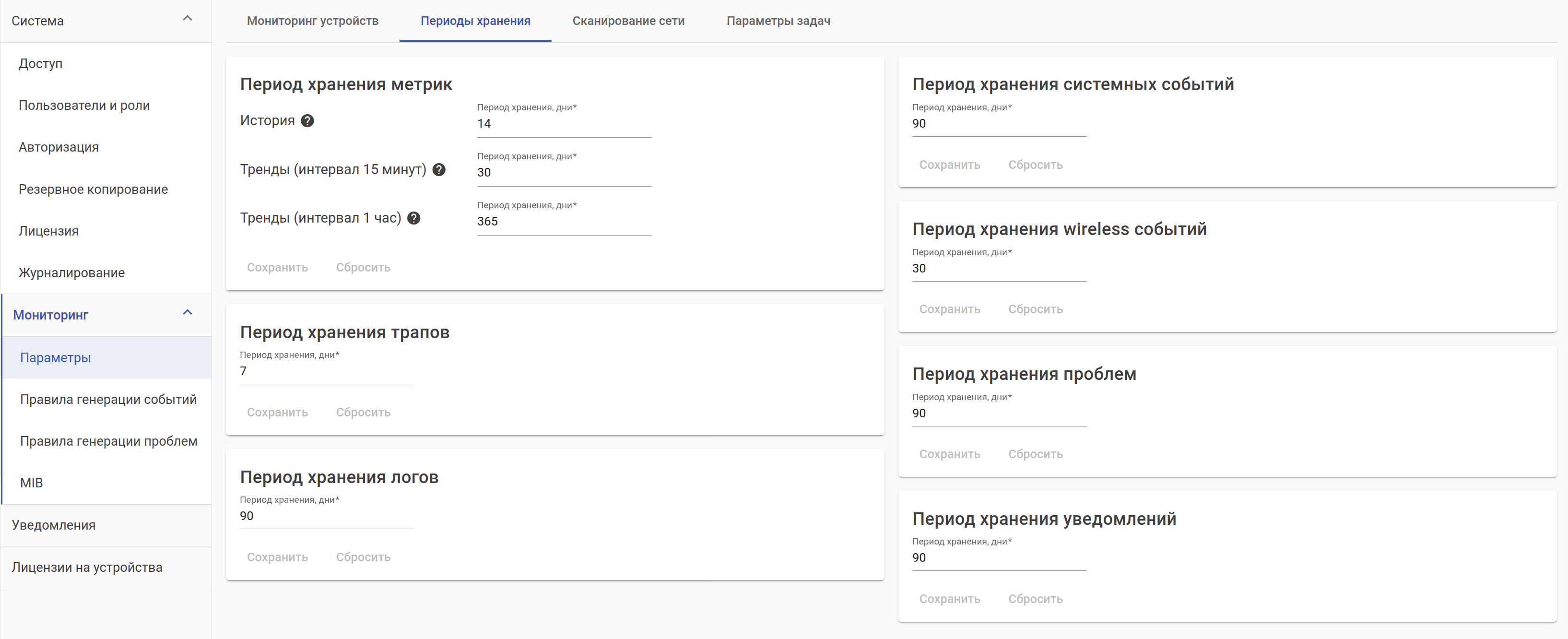The image size is (1568, 639).
Task: Reset the wireless events retention period
Action: [1035, 309]
